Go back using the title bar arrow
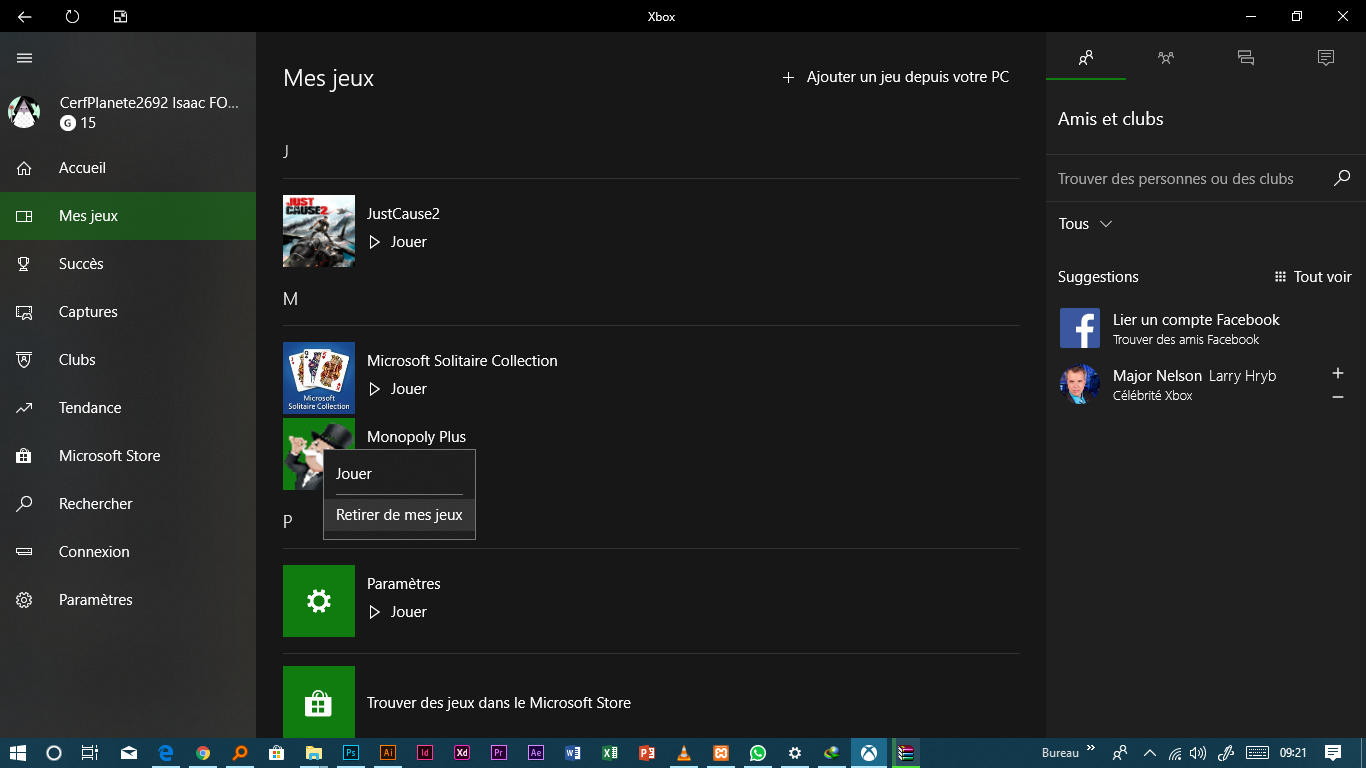 click(25, 16)
